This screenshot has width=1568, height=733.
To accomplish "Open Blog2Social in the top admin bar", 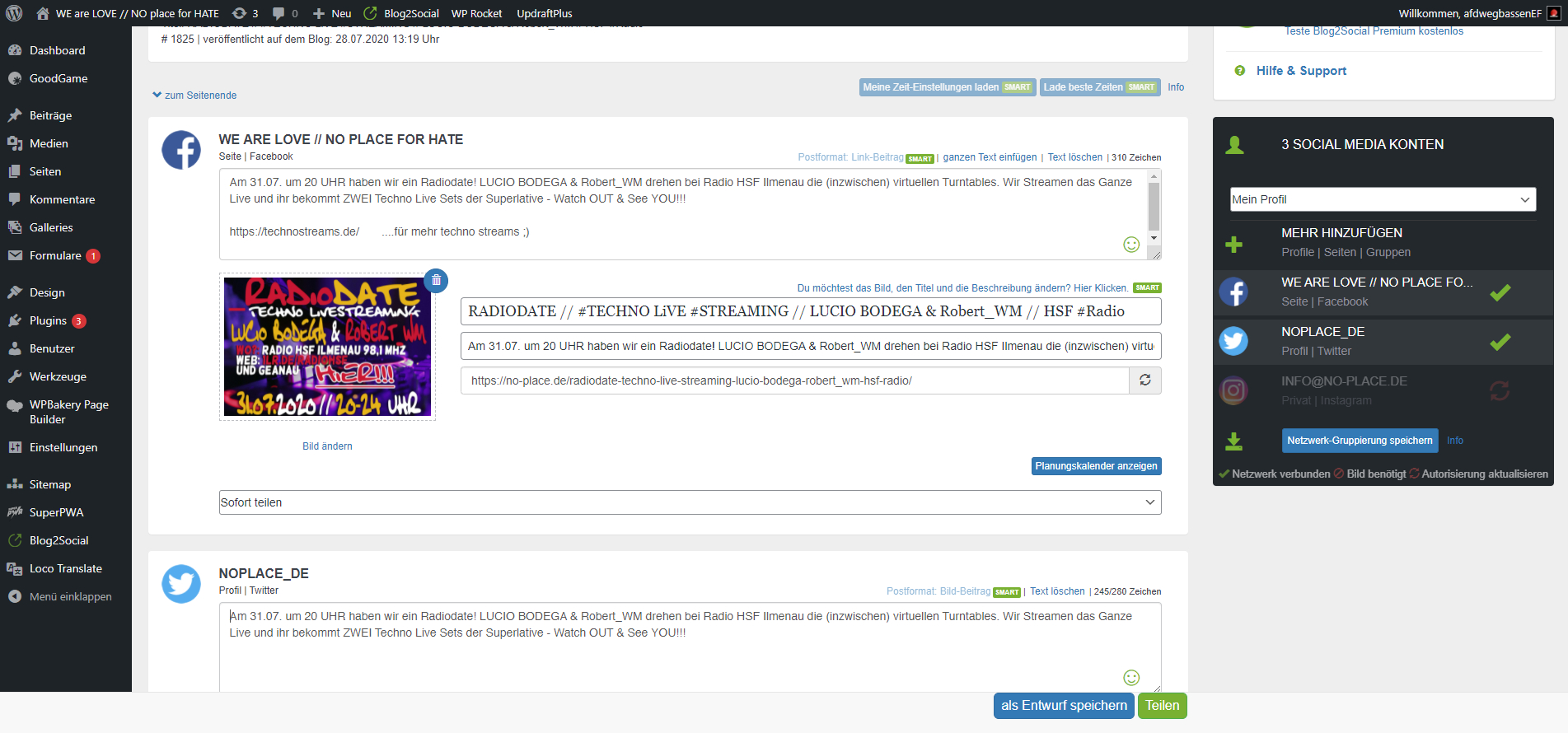I will (x=401, y=13).
